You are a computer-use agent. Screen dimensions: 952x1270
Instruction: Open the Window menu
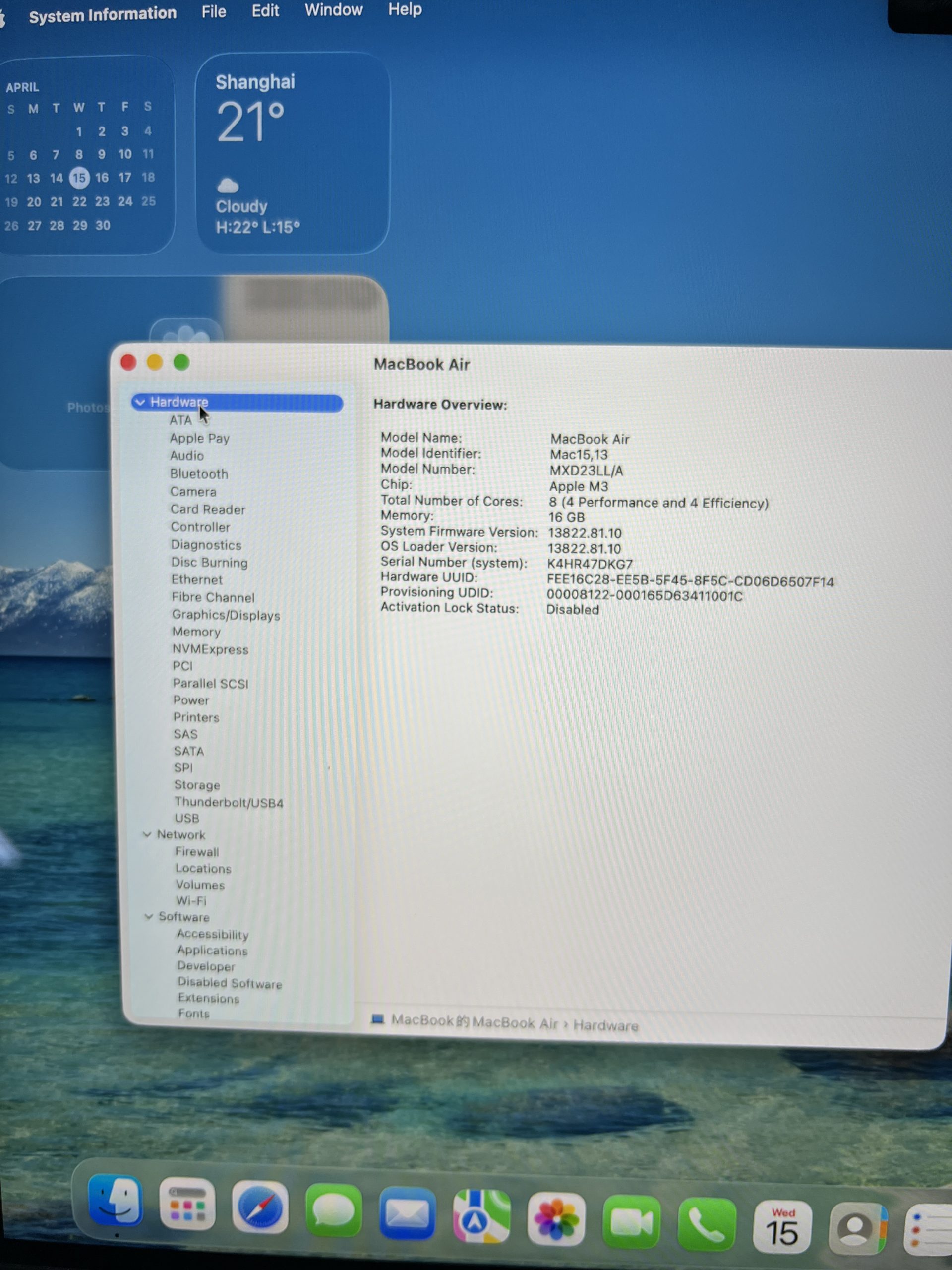coord(333,10)
